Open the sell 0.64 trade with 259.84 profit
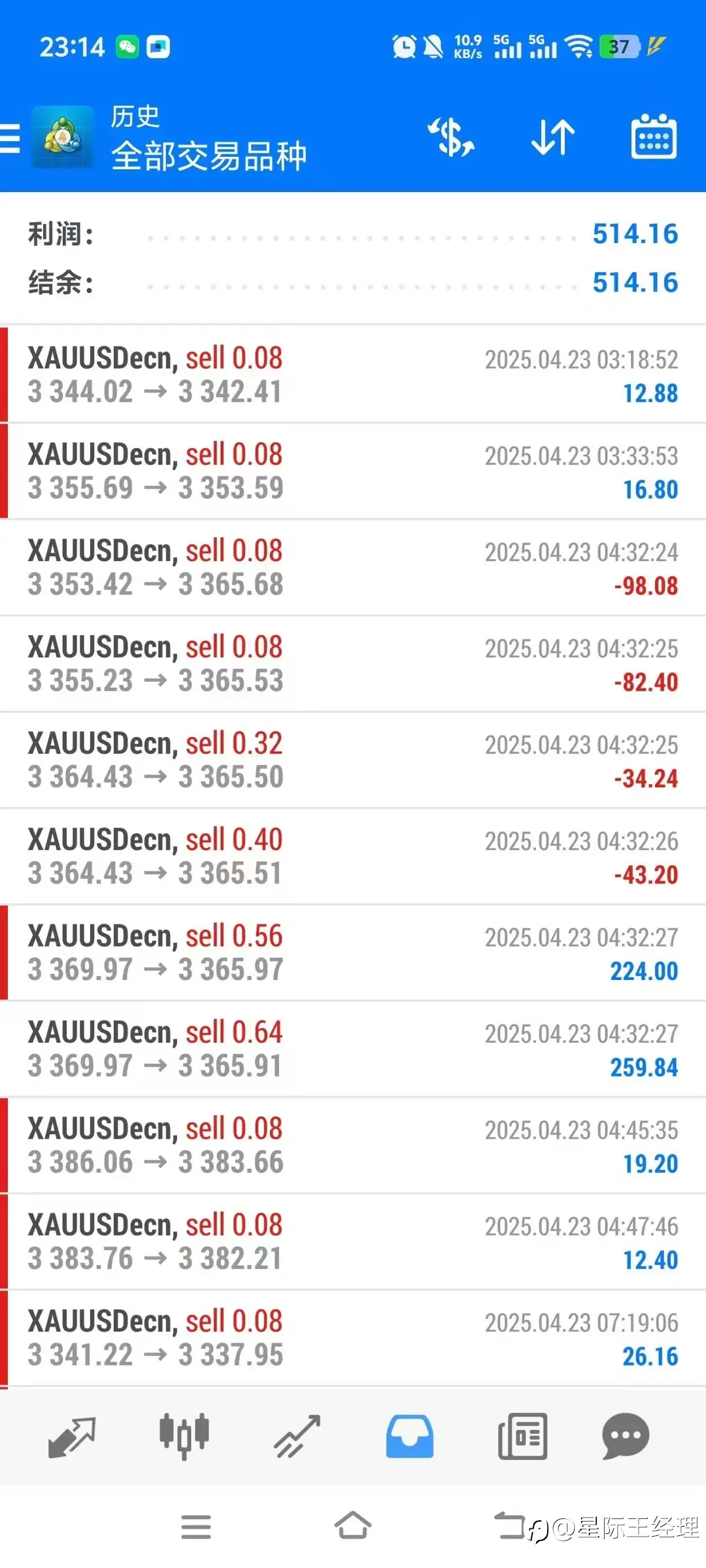The width and height of the screenshot is (706, 1568). [x=353, y=1049]
